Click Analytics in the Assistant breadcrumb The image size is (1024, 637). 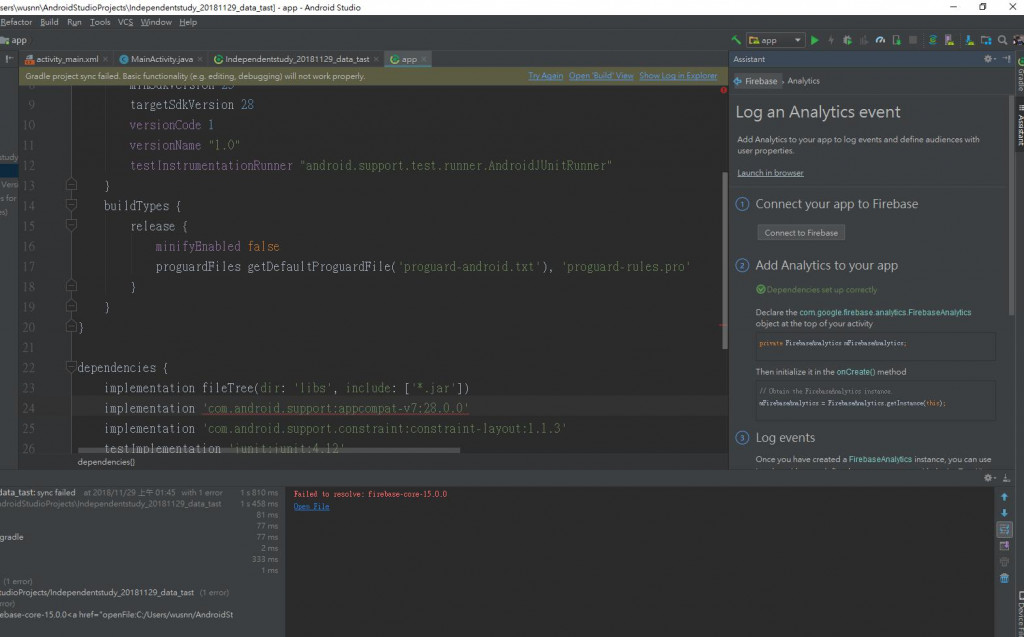pyautogui.click(x=803, y=81)
